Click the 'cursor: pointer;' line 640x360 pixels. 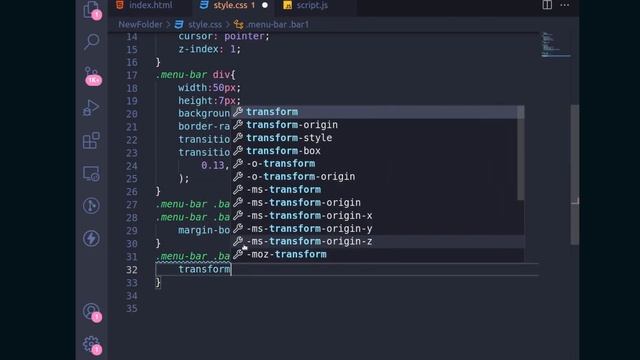point(224,36)
